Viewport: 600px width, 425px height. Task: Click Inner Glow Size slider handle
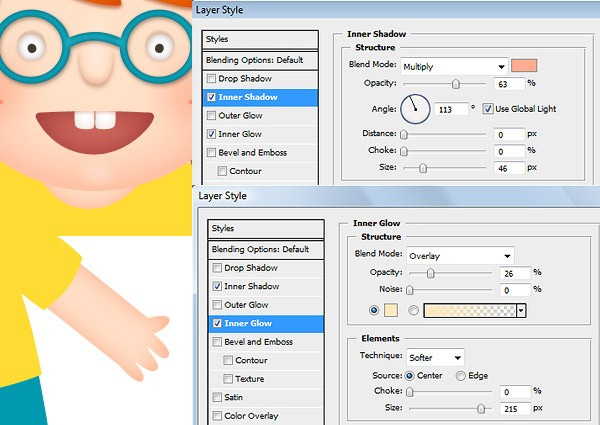(x=481, y=409)
